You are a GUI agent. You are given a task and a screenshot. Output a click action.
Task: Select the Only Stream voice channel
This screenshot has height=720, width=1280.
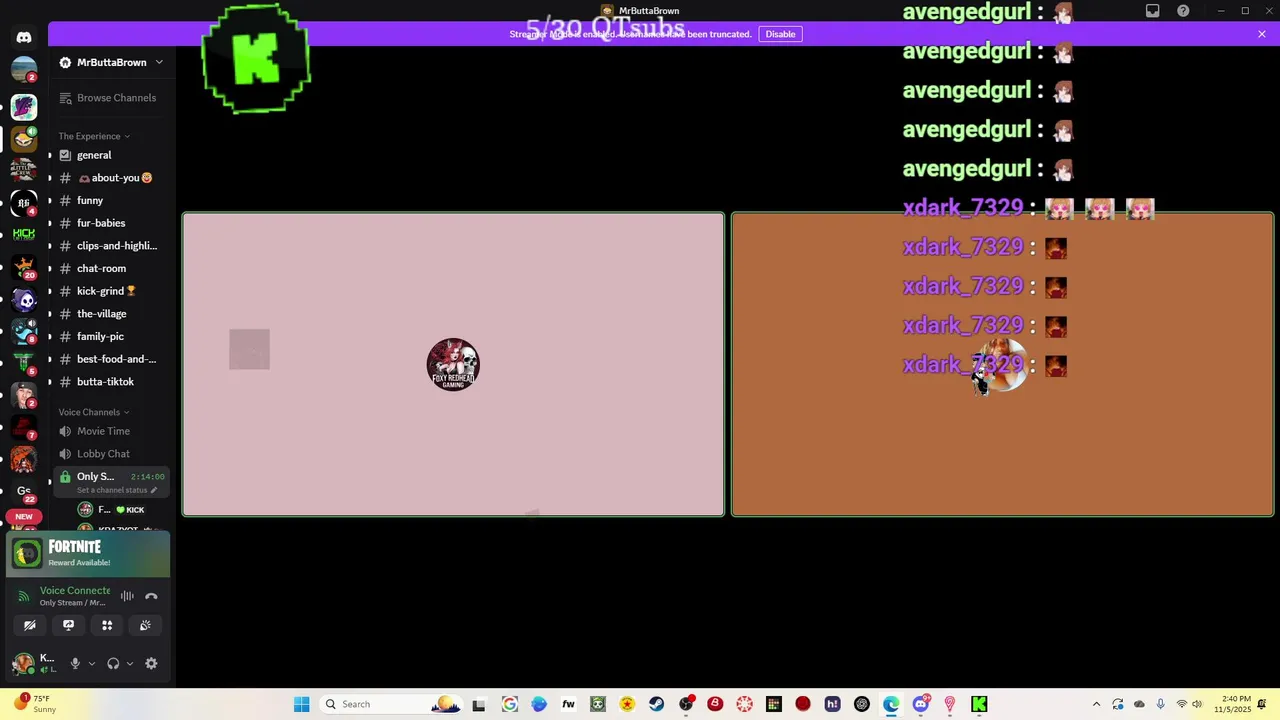96,477
